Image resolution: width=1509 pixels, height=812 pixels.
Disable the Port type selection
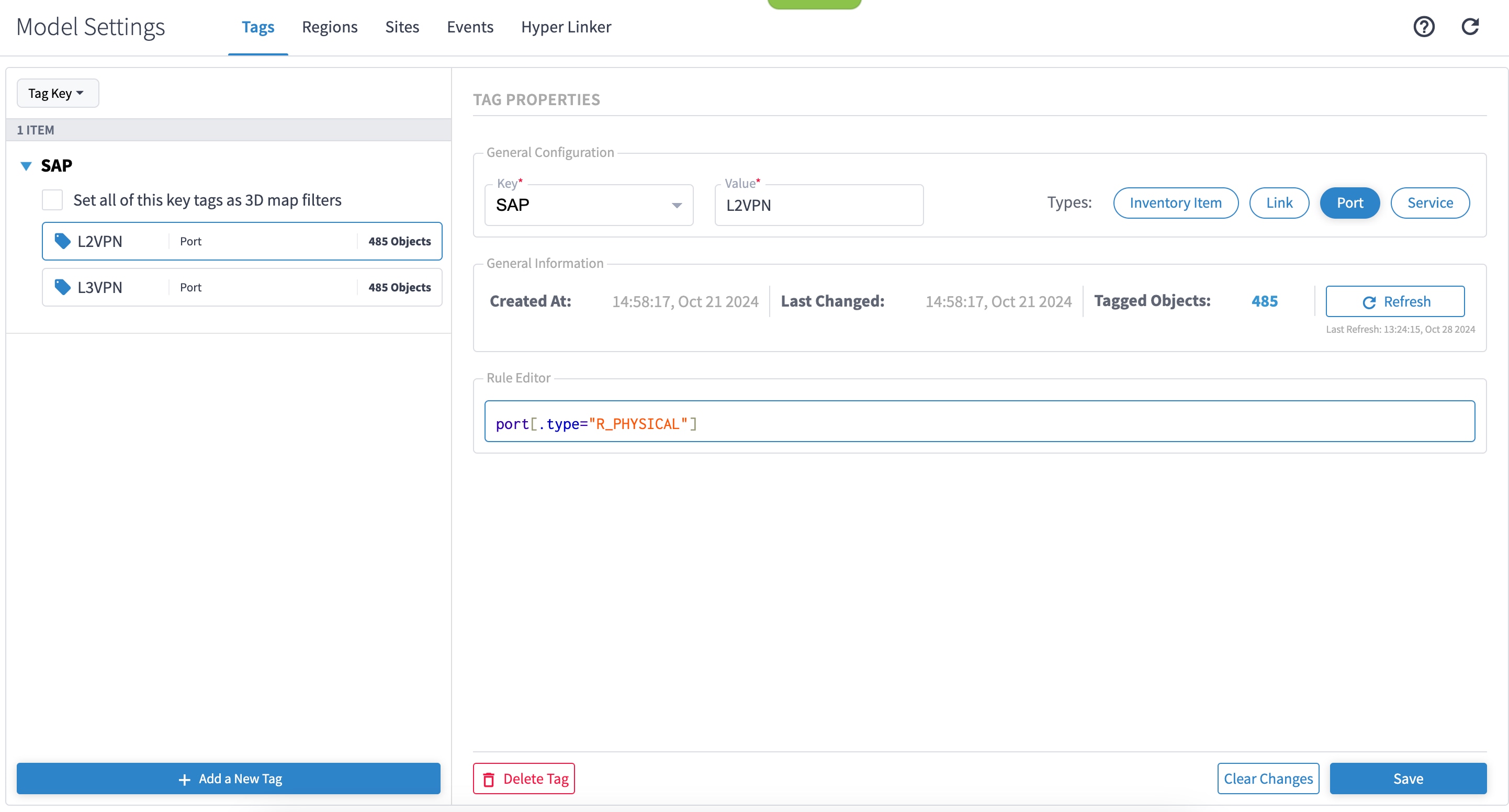[1349, 202]
